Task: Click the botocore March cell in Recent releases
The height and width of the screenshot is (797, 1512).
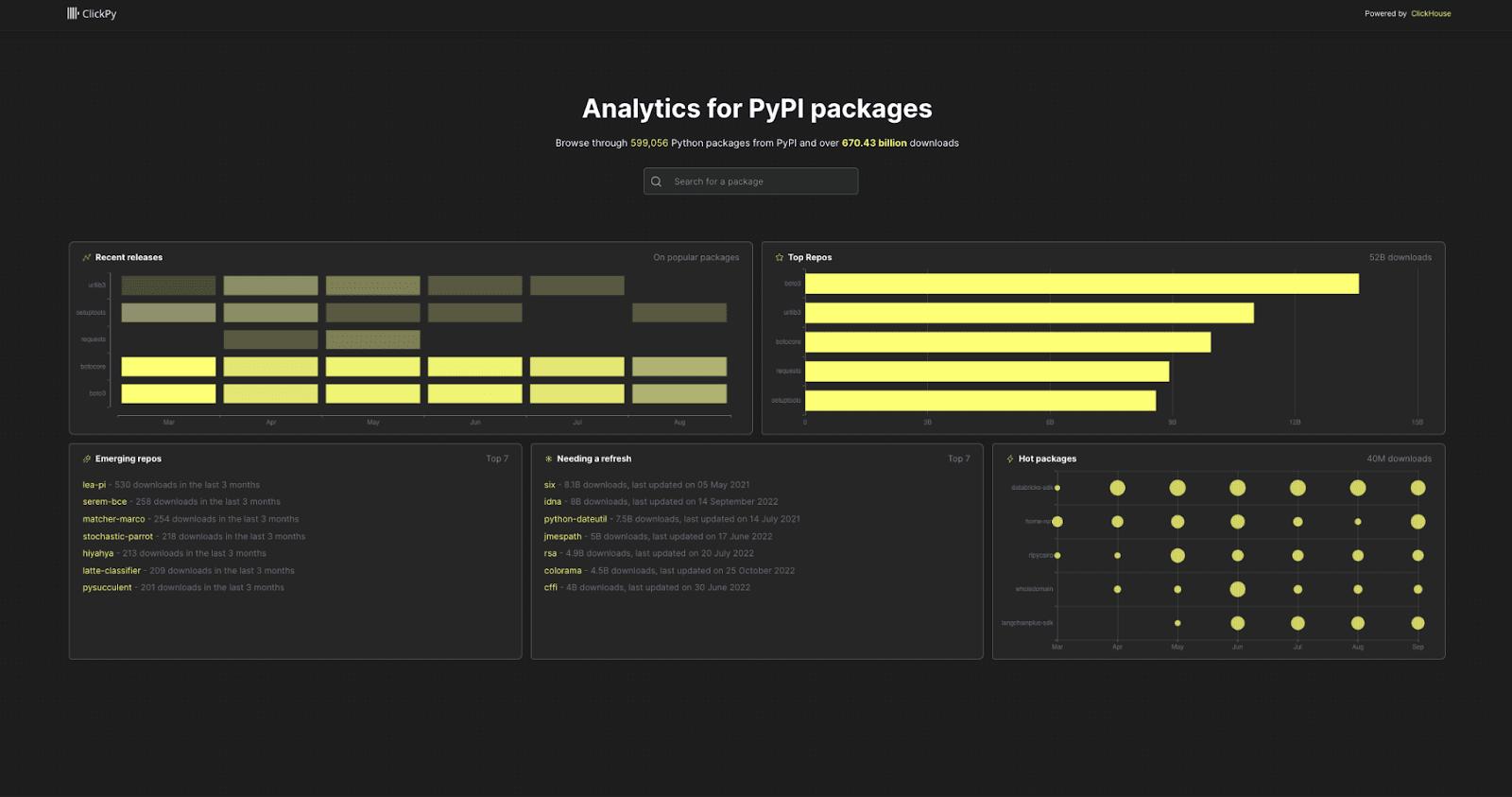Action: click(x=168, y=367)
